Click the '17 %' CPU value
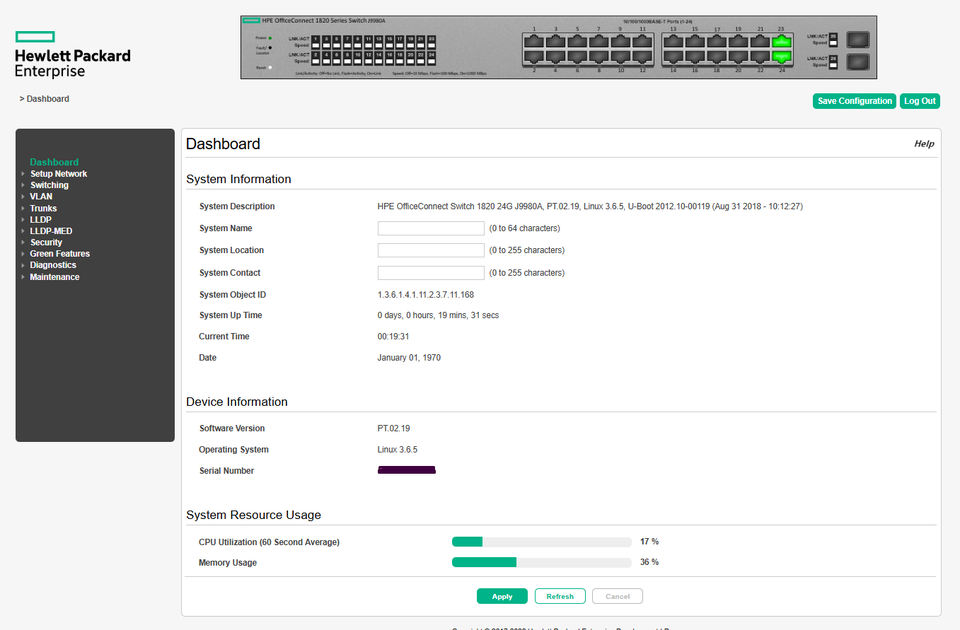 pos(649,541)
